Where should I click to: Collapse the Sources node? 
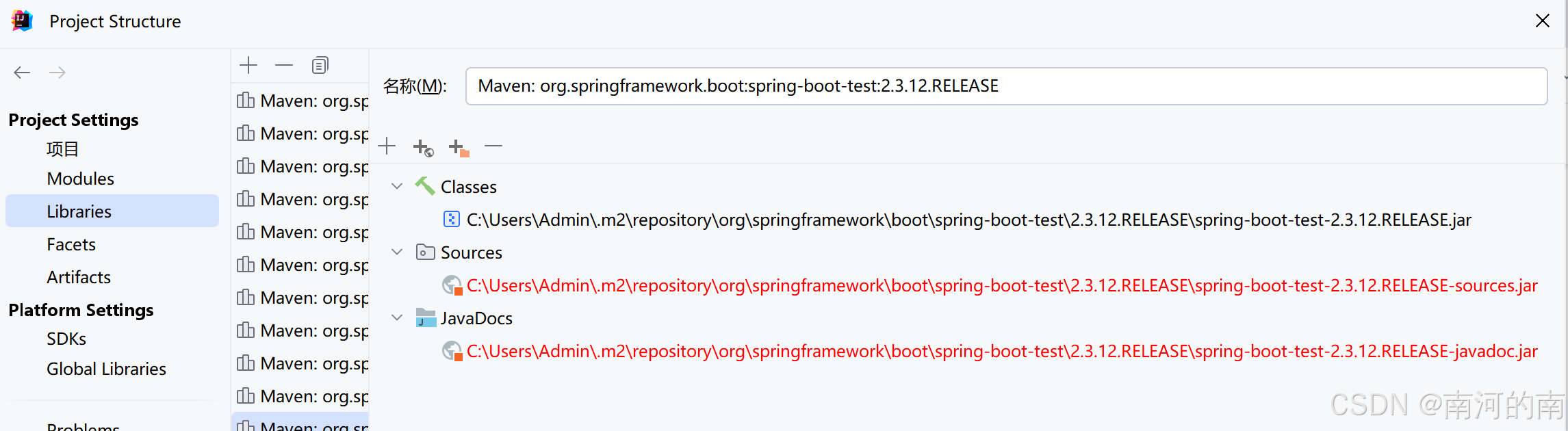[x=397, y=252]
